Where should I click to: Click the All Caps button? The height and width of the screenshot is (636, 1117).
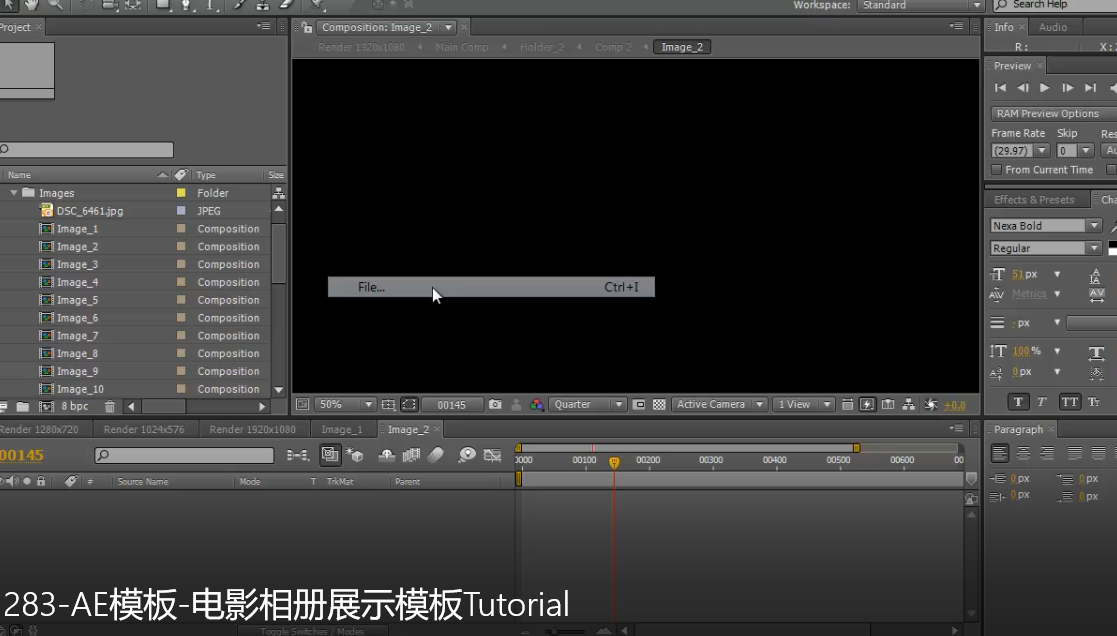[1069, 402]
